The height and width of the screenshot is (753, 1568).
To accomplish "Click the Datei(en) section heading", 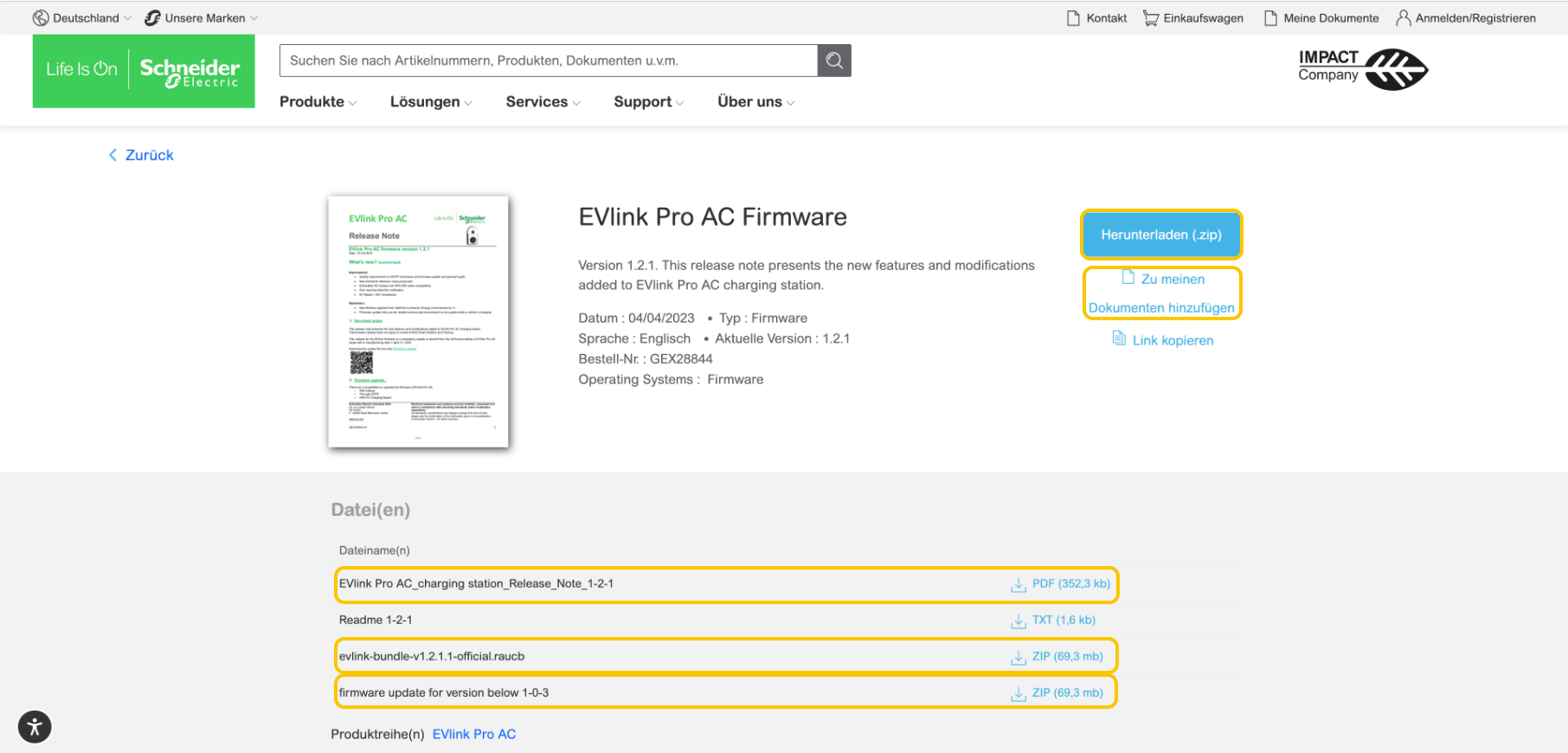I will (x=370, y=510).
